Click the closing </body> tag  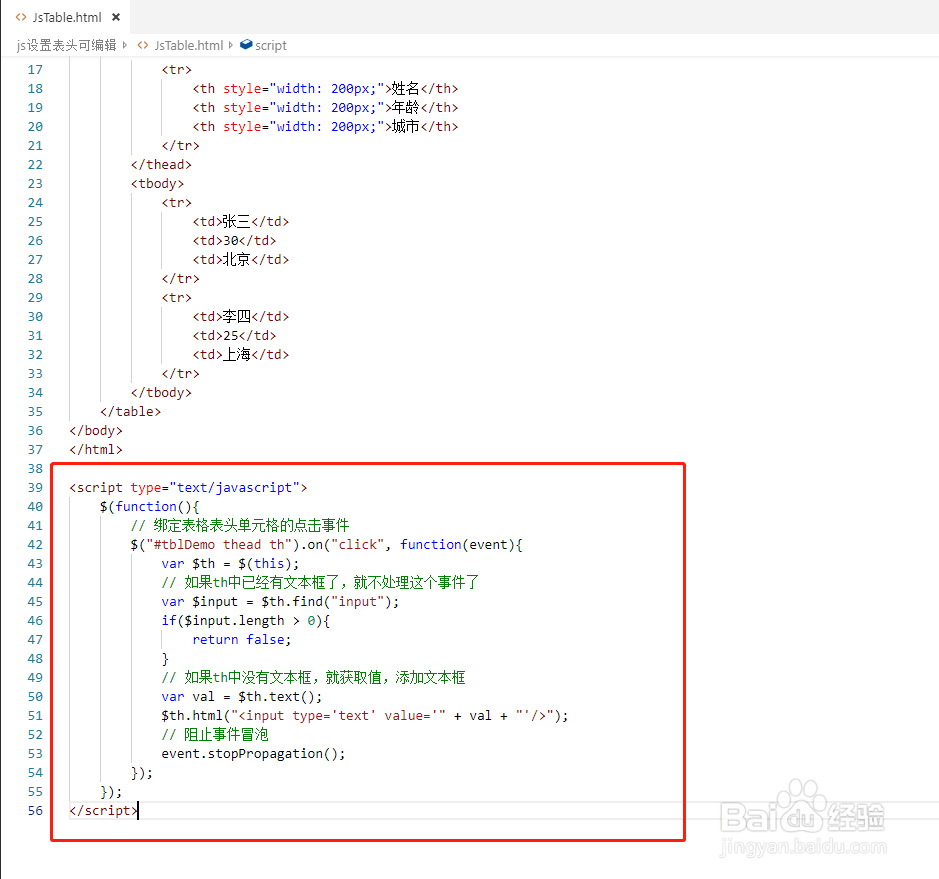point(96,431)
